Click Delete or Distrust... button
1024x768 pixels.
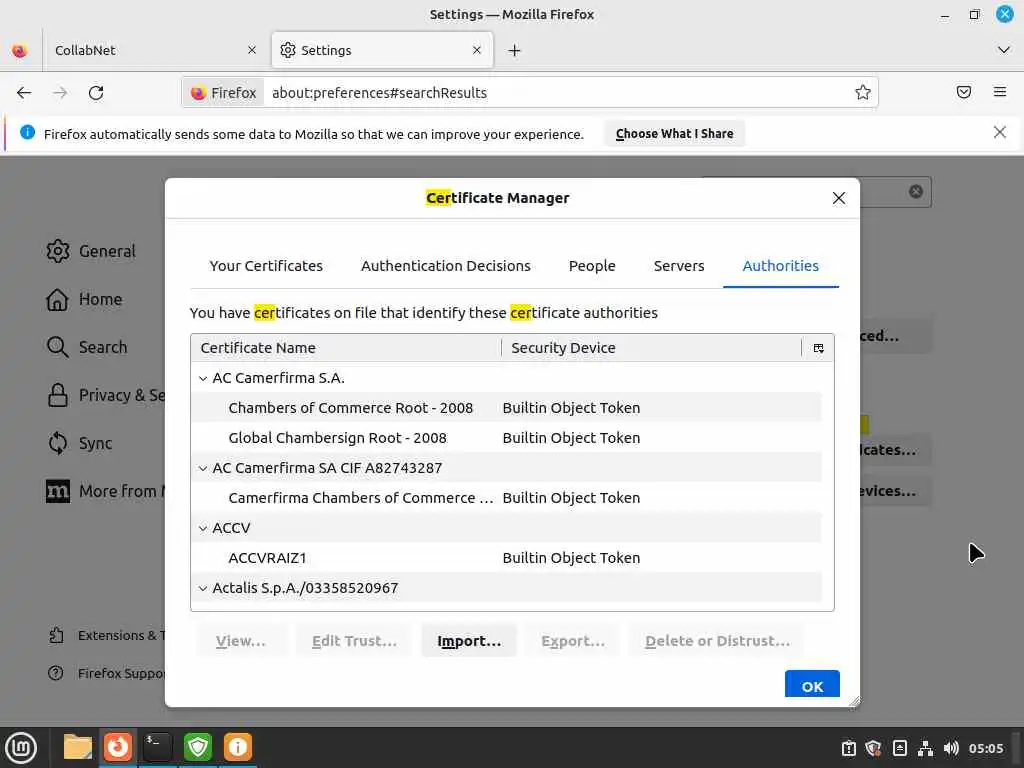point(717,641)
